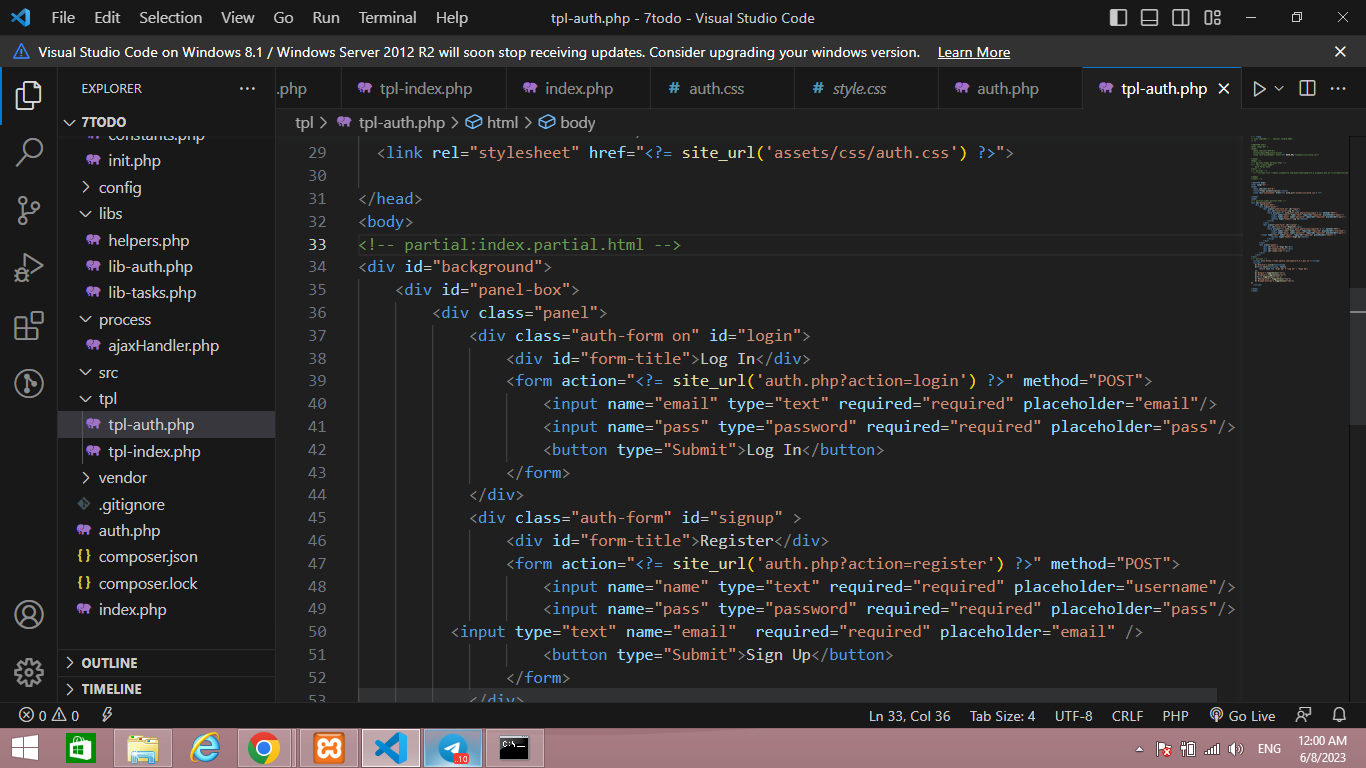
Task: Open XAMPP from taskbar
Action: click(328, 748)
